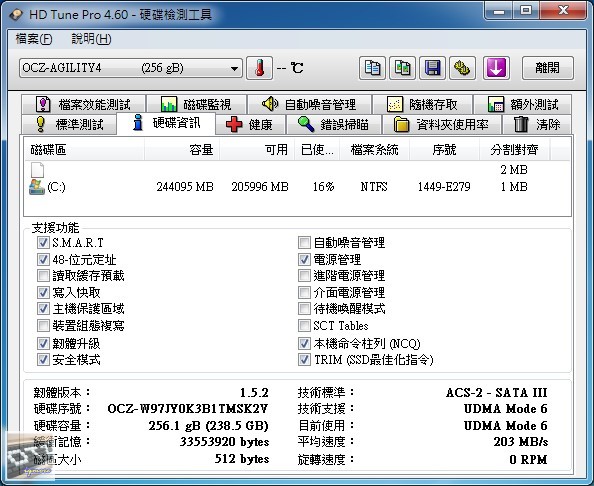594x486 pixels.
Task: Toggle the S.M.A.R.T checkbox
Action: click(43, 242)
